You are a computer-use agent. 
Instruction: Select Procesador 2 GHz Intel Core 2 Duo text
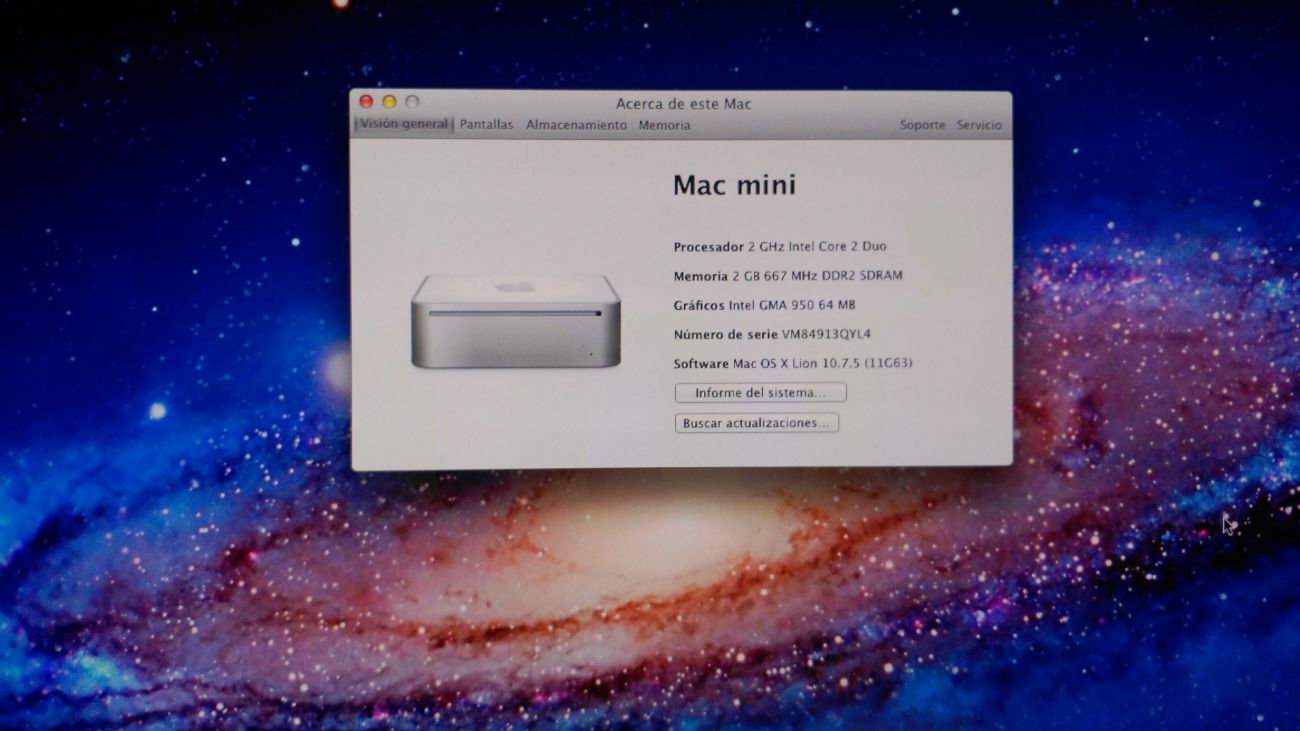pyautogui.click(x=780, y=247)
